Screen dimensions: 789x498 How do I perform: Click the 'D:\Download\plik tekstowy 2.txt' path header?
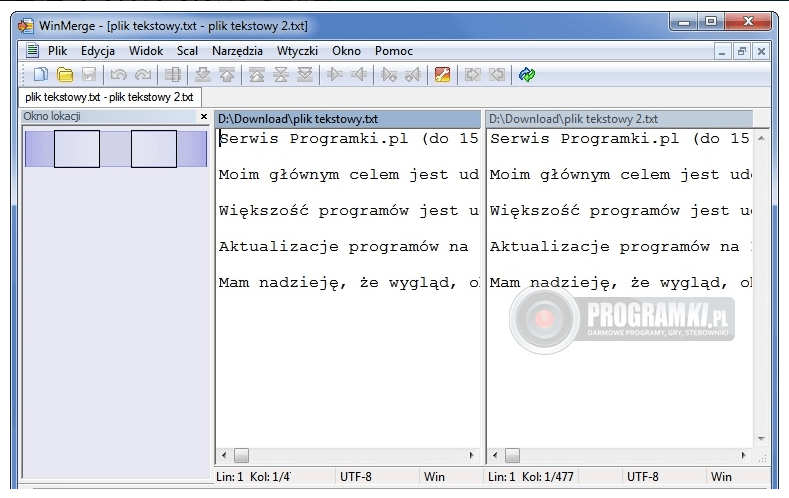point(619,119)
